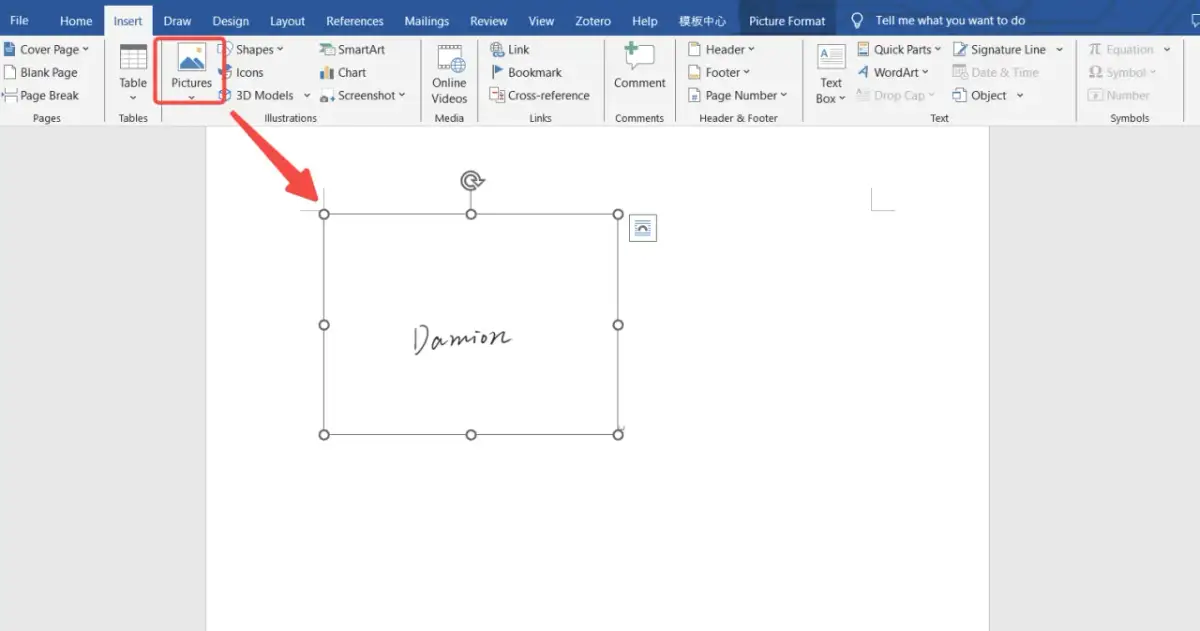1200x631 pixels.
Task: Insert a Chart from Illustrations group
Action: click(343, 72)
